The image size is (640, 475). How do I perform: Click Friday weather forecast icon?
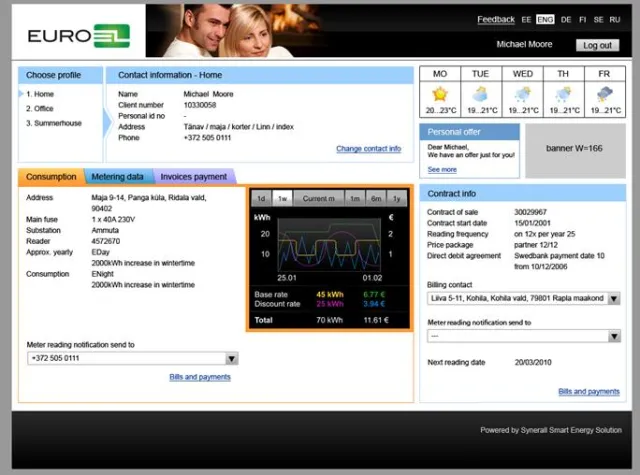click(604, 94)
